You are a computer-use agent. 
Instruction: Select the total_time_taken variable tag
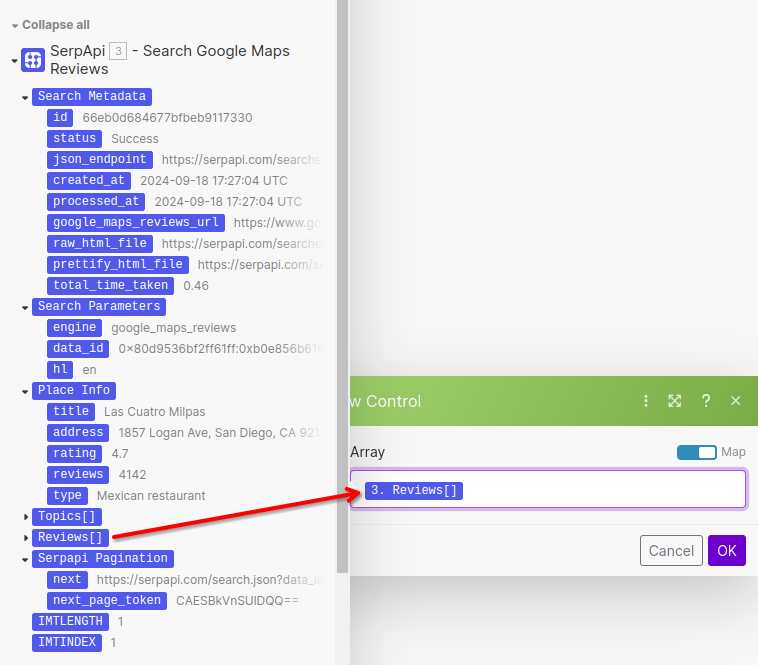pos(111,286)
